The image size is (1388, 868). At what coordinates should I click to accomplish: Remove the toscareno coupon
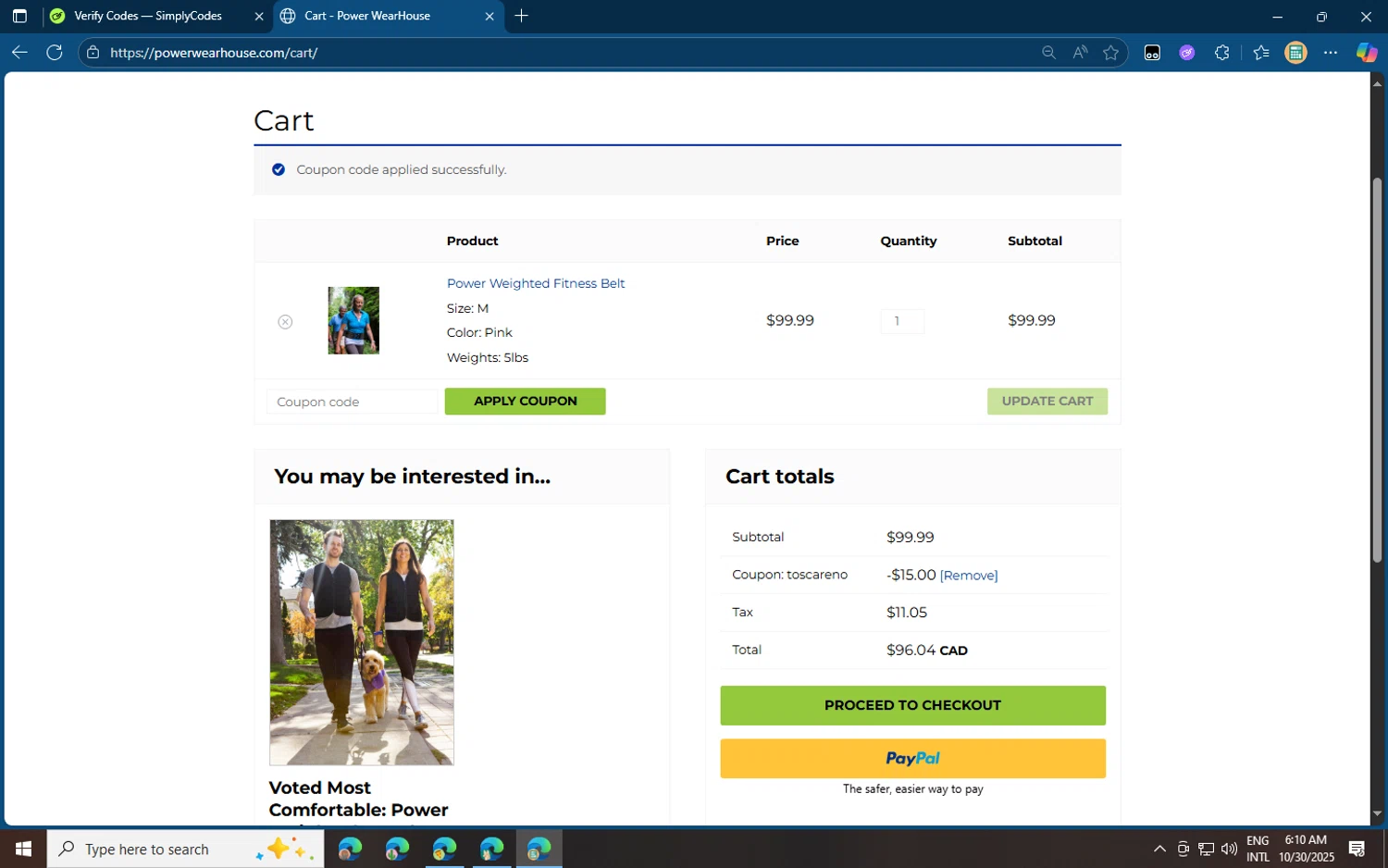click(x=969, y=576)
